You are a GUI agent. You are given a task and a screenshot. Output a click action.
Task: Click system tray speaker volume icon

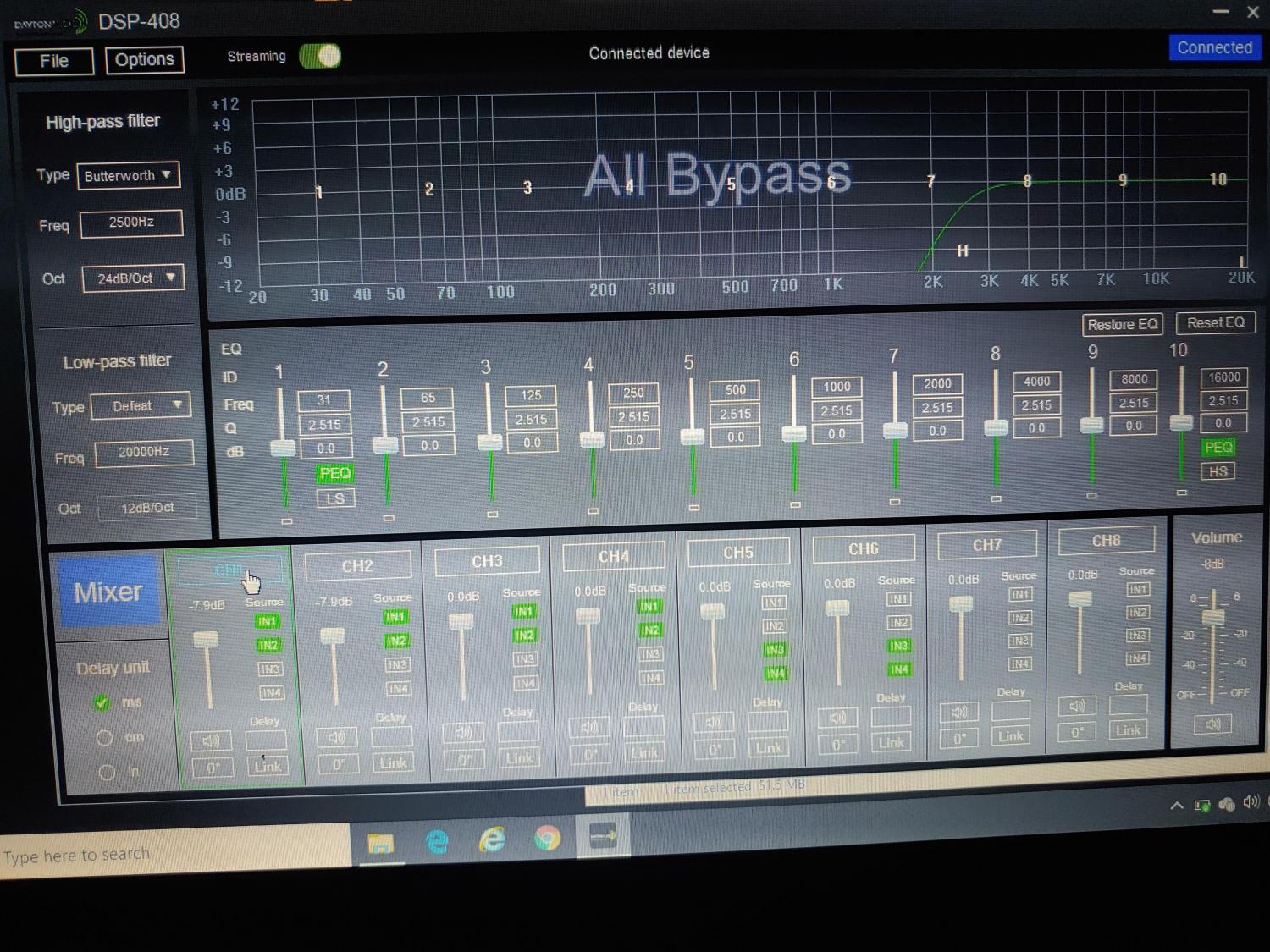tap(1251, 802)
